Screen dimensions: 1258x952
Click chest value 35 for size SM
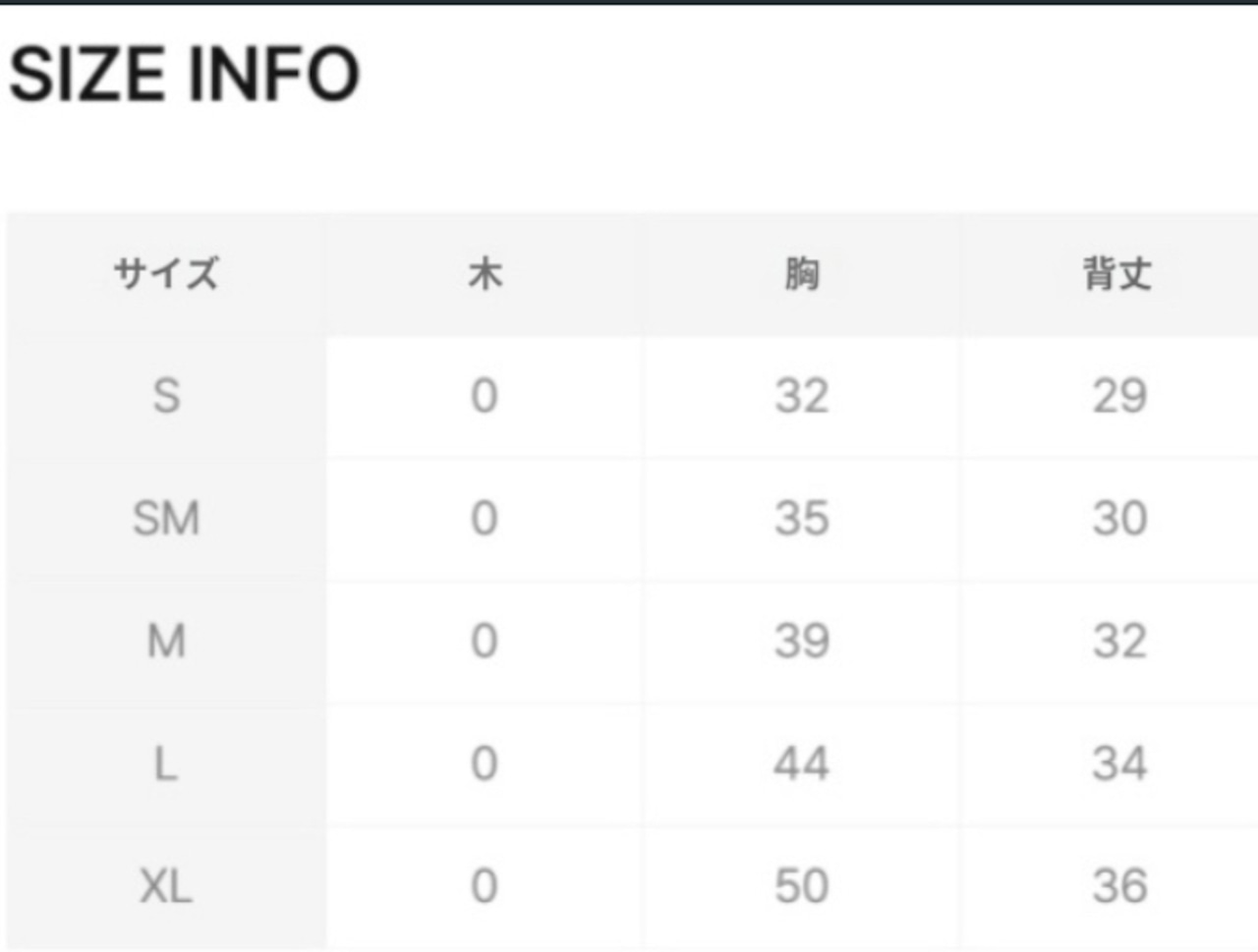click(802, 519)
